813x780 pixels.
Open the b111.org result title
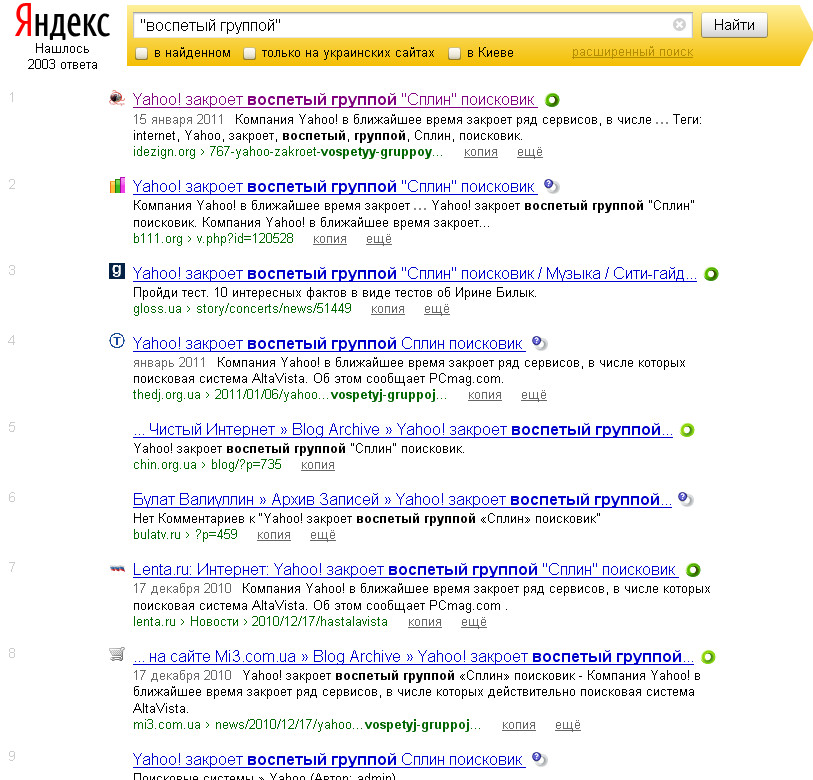pos(334,186)
